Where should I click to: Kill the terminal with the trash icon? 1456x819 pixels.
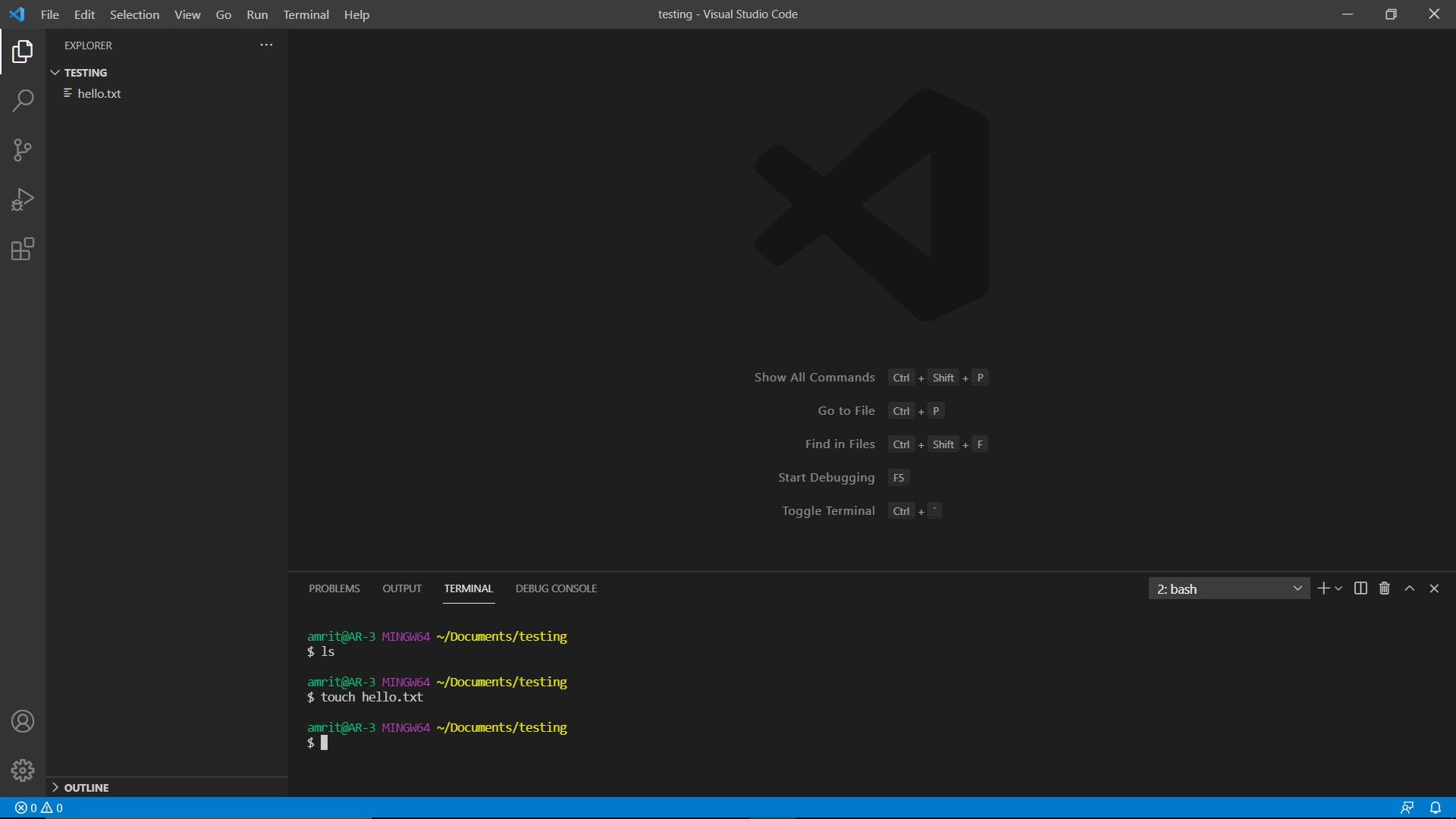click(x=1384, y=588)
